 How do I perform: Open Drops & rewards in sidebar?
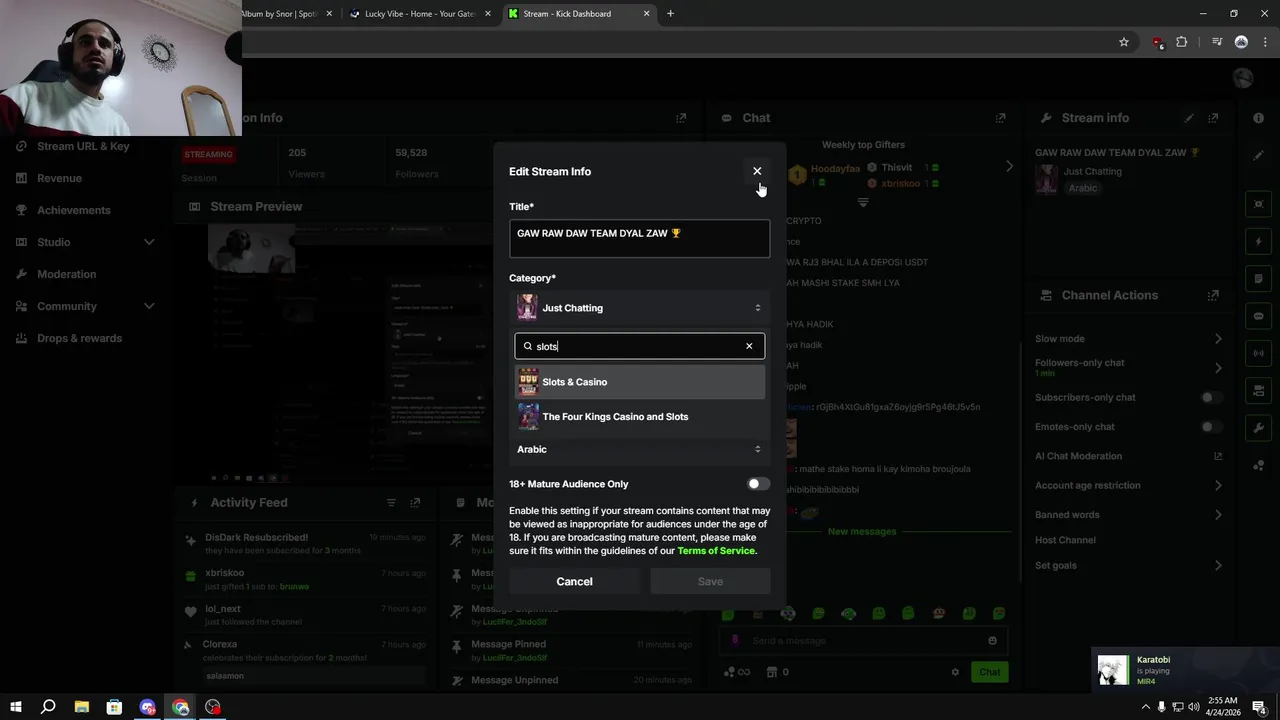[x=79, y=338]
